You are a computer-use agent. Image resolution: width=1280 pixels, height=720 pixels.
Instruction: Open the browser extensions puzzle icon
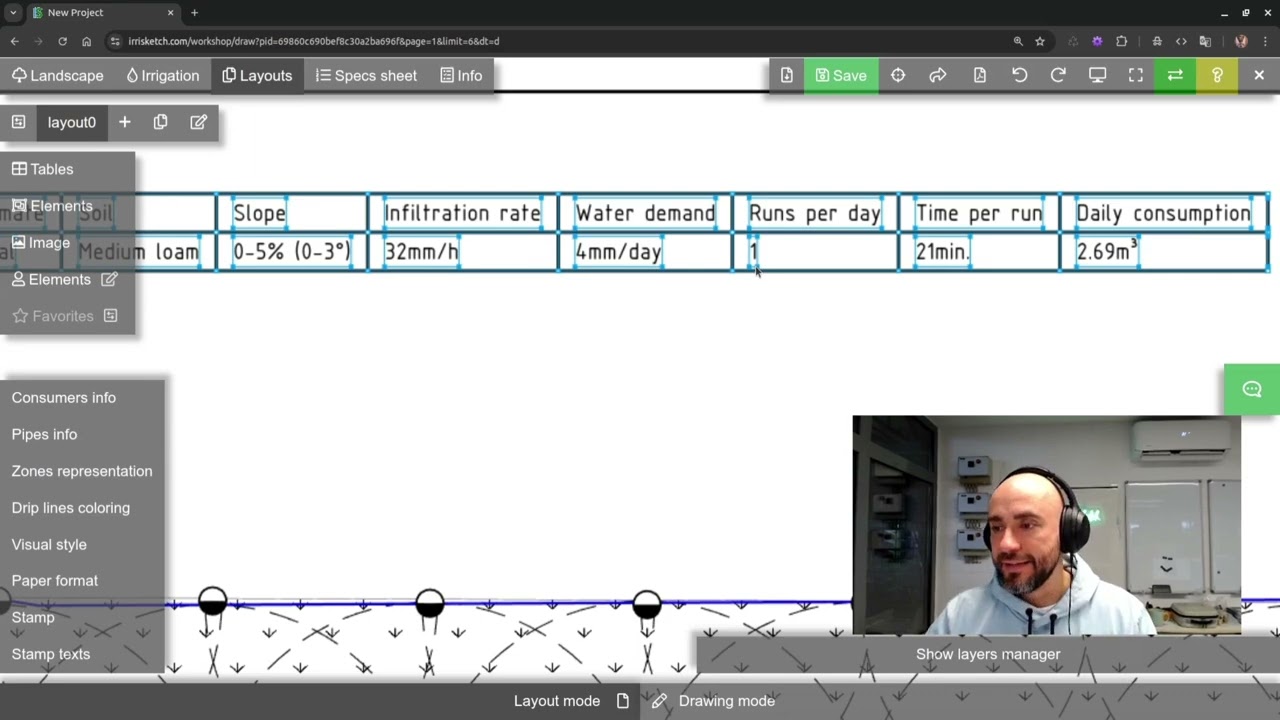click(1121, 41)
